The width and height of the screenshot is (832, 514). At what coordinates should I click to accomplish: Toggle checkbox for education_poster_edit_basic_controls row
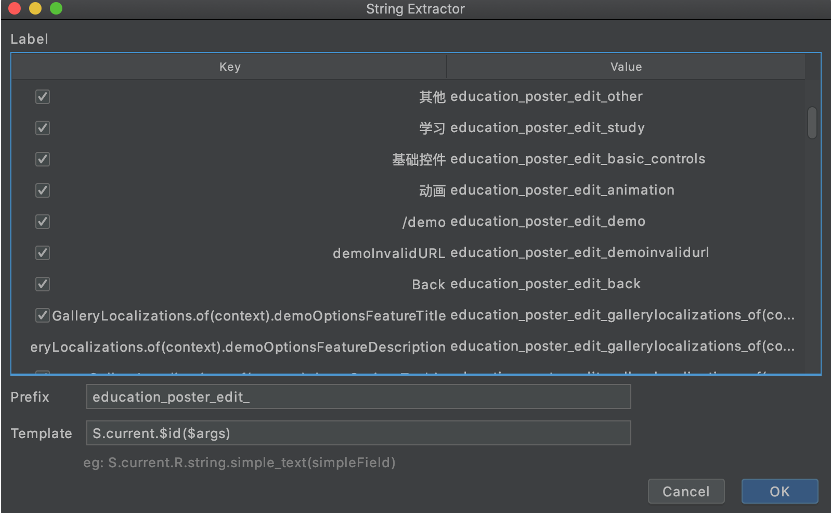[42, 159]
